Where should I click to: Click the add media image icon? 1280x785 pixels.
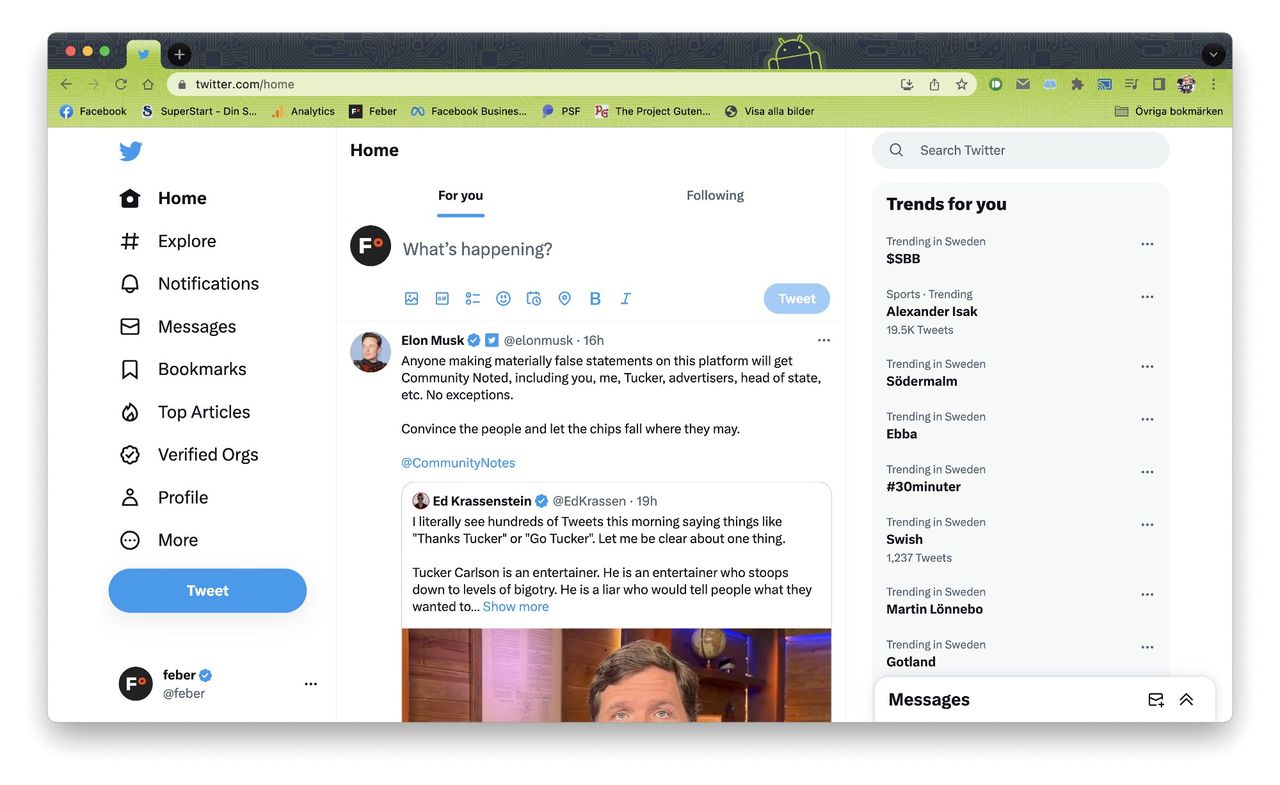point(411,298)
